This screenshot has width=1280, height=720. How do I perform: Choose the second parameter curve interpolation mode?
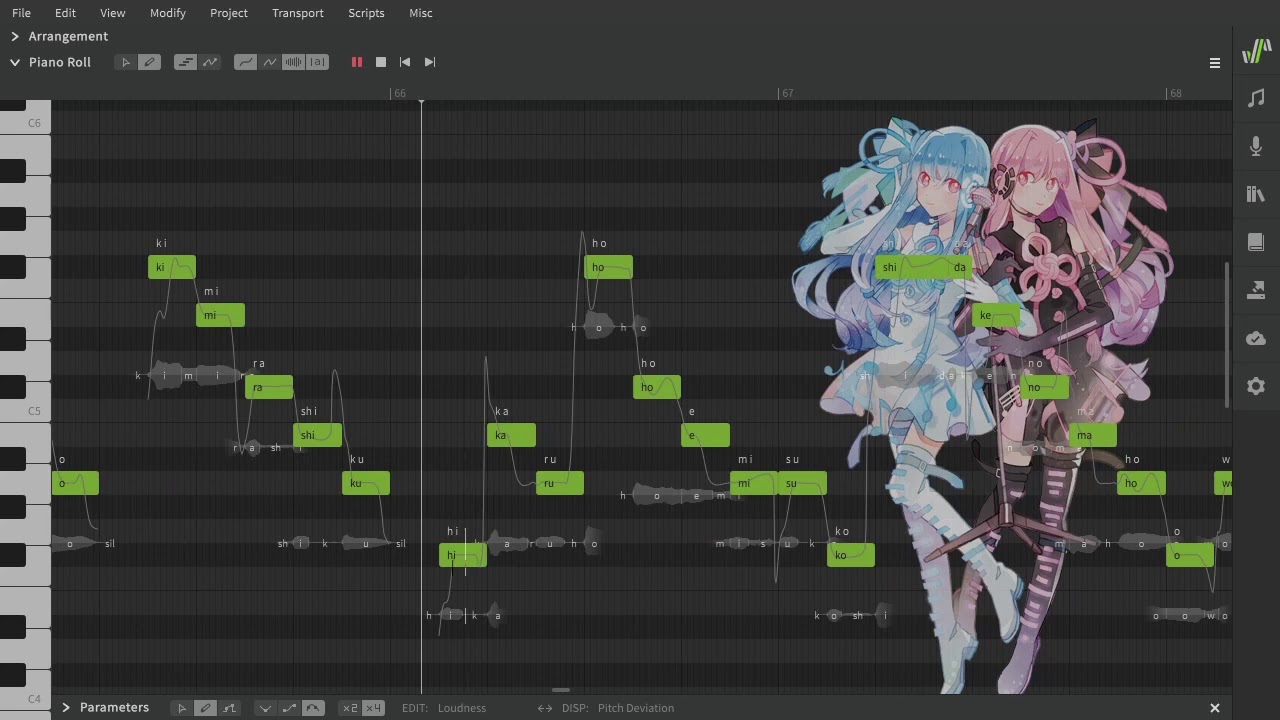tap(289, 708)
